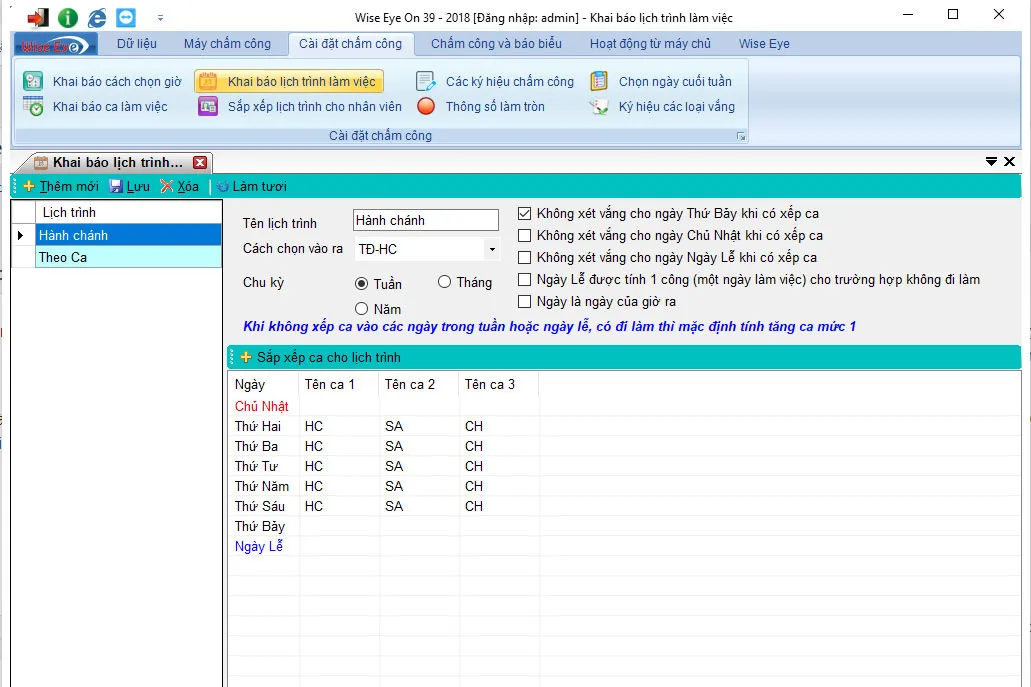This screenshot has height=687, width=1031.
Task: Uncheck Không xét vắng cho ngày Thứ Bảy
Action: 525,213
